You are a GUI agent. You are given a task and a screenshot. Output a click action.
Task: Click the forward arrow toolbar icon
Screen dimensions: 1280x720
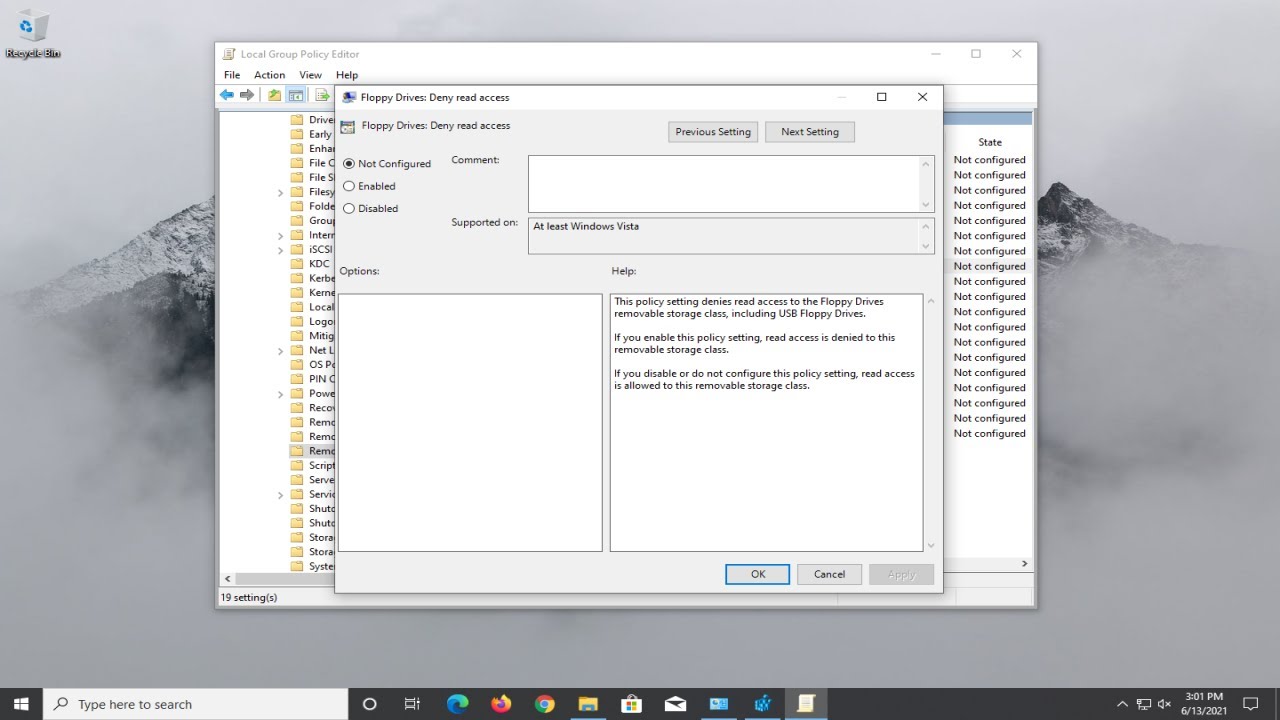[x=247, y=95]
